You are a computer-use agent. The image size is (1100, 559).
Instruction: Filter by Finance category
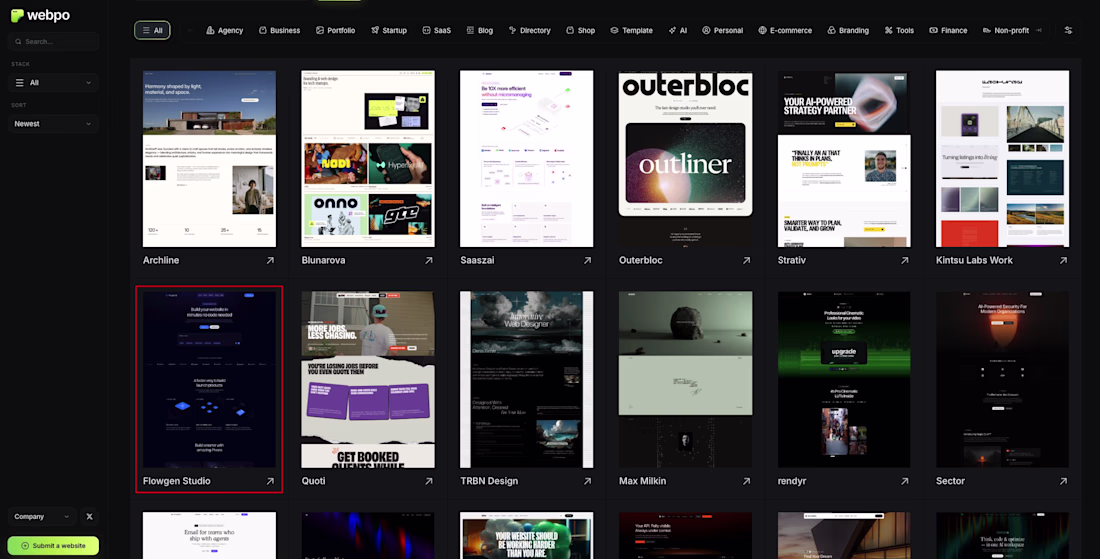tap(948, 30)
